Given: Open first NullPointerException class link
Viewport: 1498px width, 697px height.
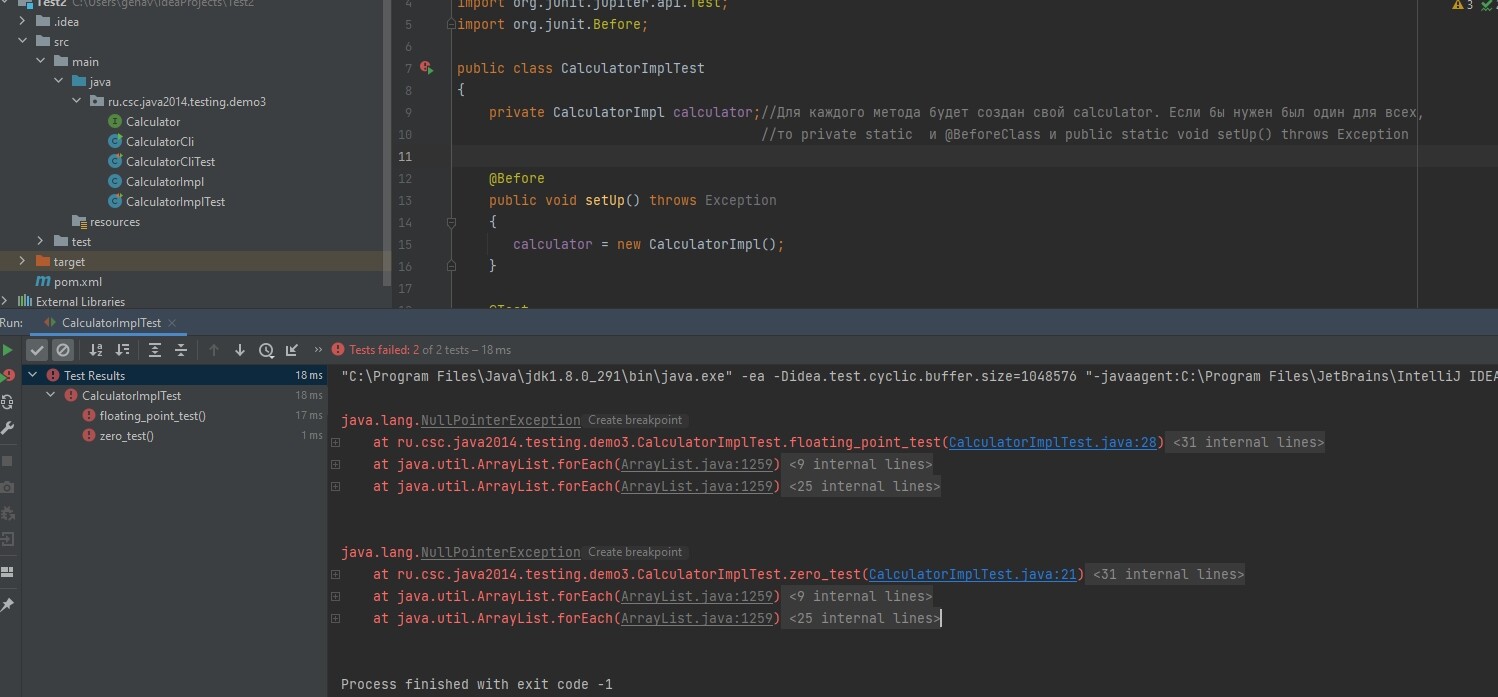Looking at the screenshot, I should coord(501,420).
